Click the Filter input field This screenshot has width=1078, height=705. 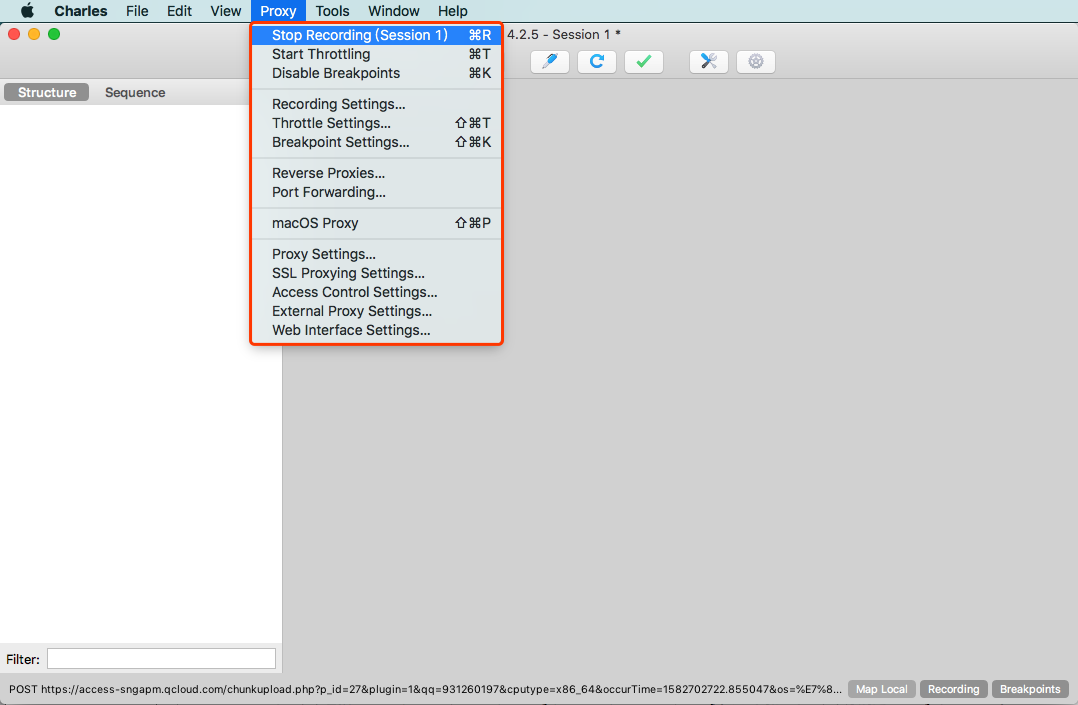tap(162, 659)
